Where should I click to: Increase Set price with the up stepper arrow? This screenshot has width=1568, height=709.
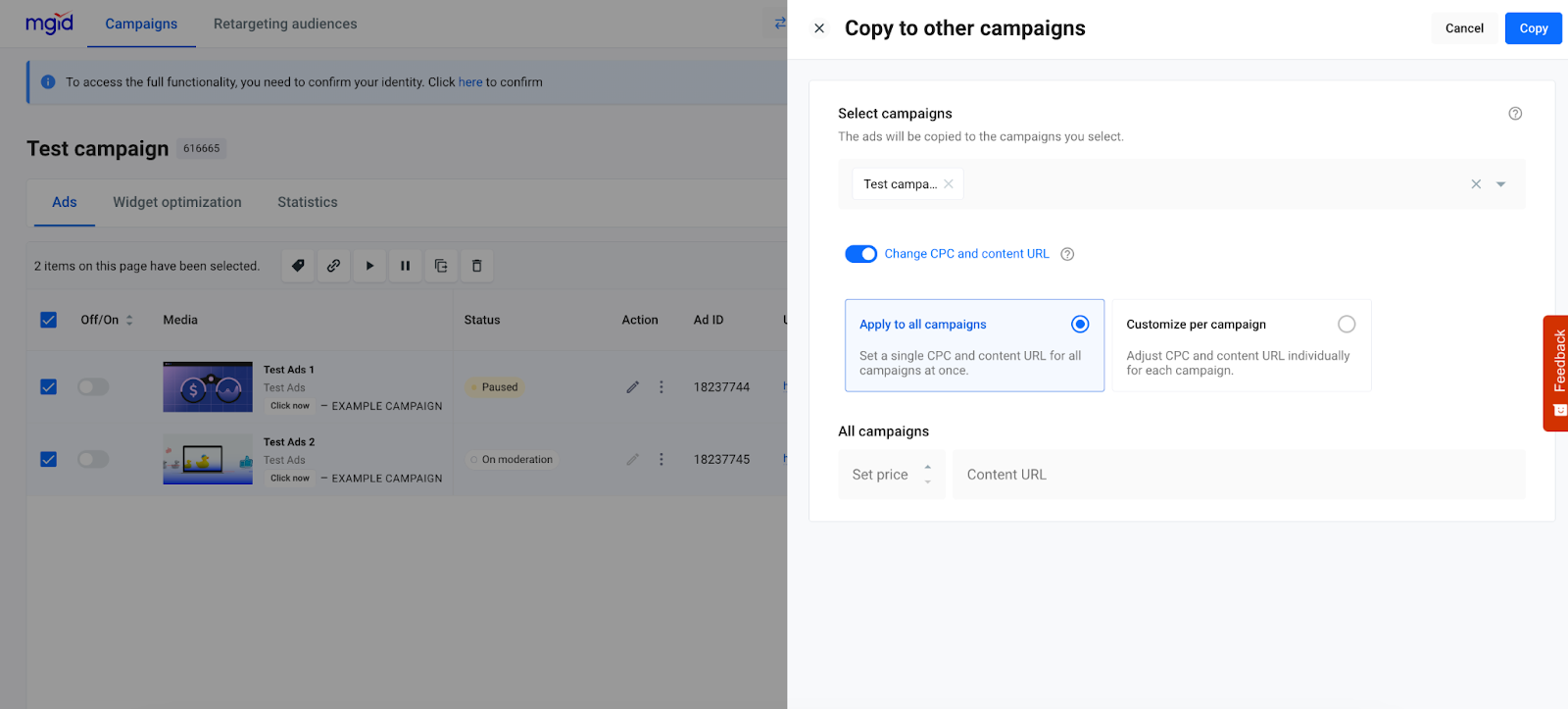928,467
